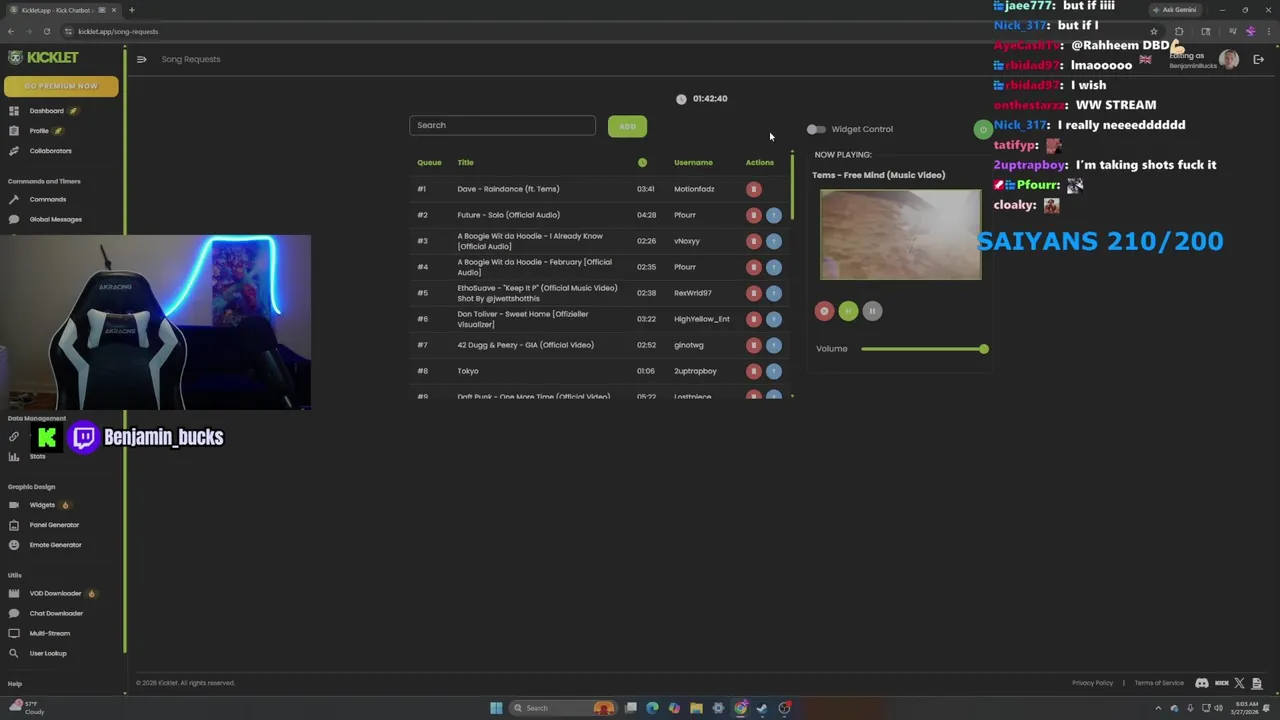The width and height of the screenshot is (1280, 720).
Task: Open Profile in the sidebar
Action: 39,131
